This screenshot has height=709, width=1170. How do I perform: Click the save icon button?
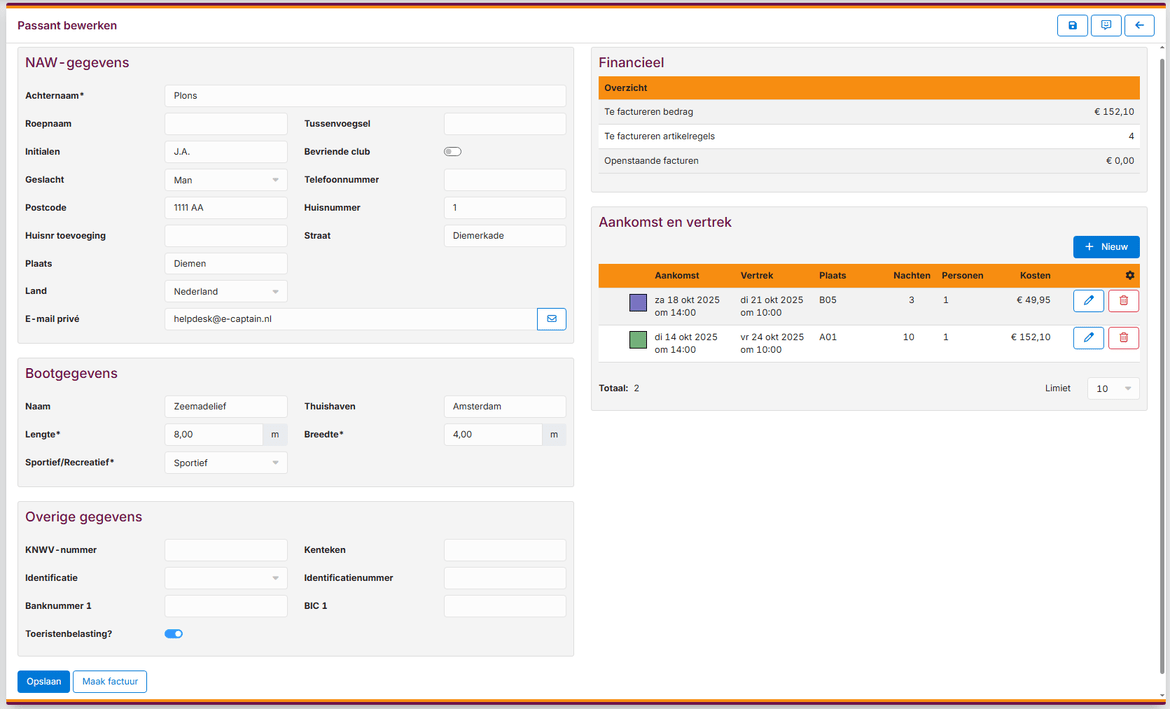tap(1072, 25)
